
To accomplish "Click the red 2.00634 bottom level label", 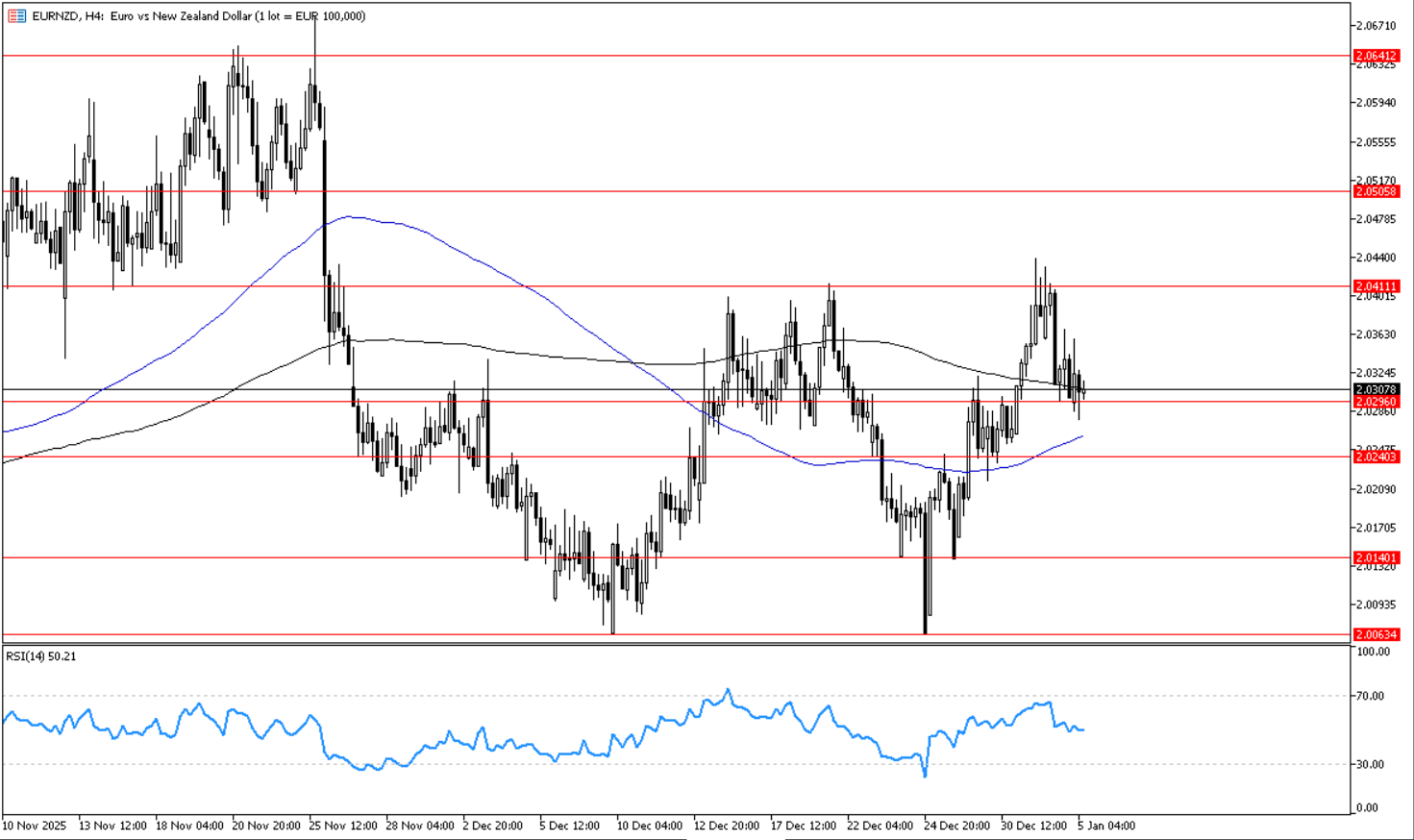I will [x=1376, y=634].
